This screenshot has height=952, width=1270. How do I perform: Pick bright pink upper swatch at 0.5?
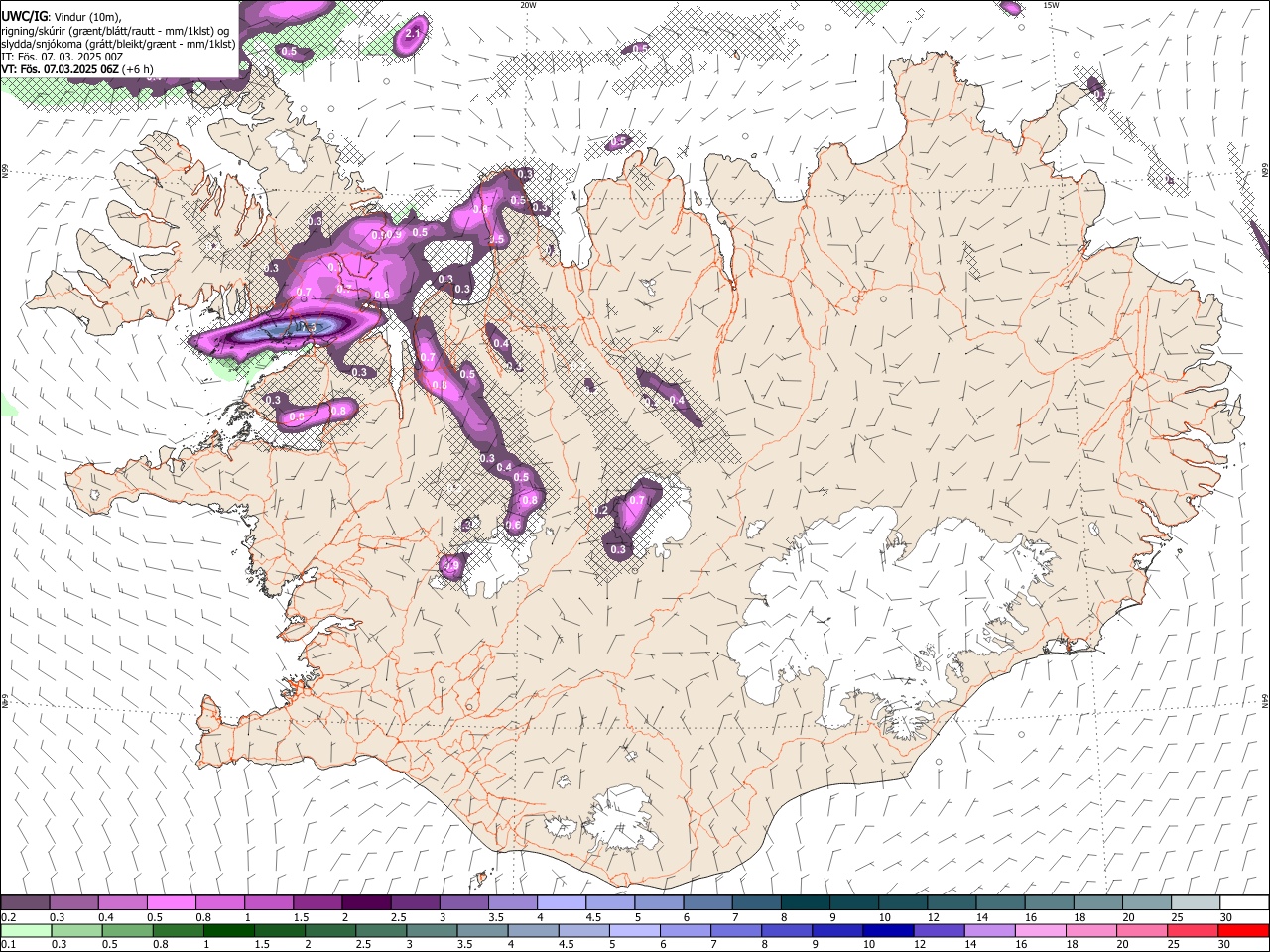pyautogui.click(x=171, y=903)
